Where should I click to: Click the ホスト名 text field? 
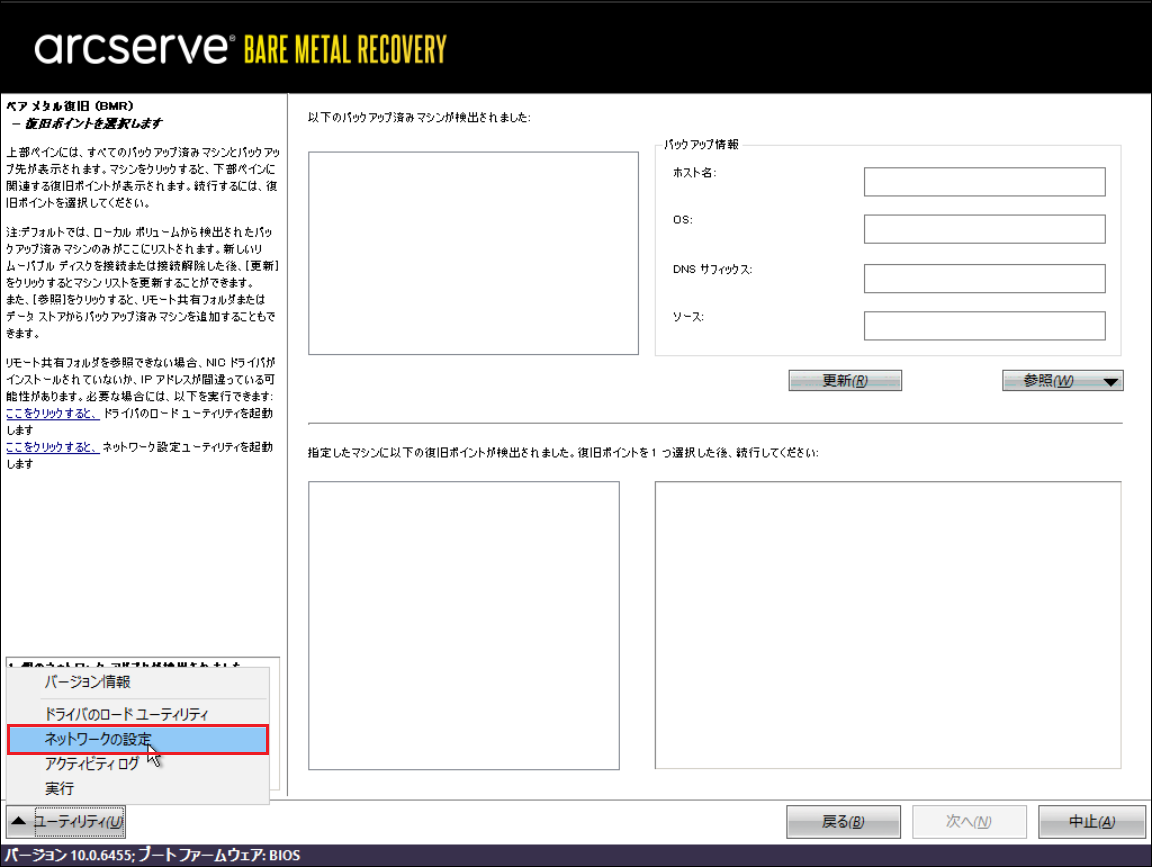[984, 182]
